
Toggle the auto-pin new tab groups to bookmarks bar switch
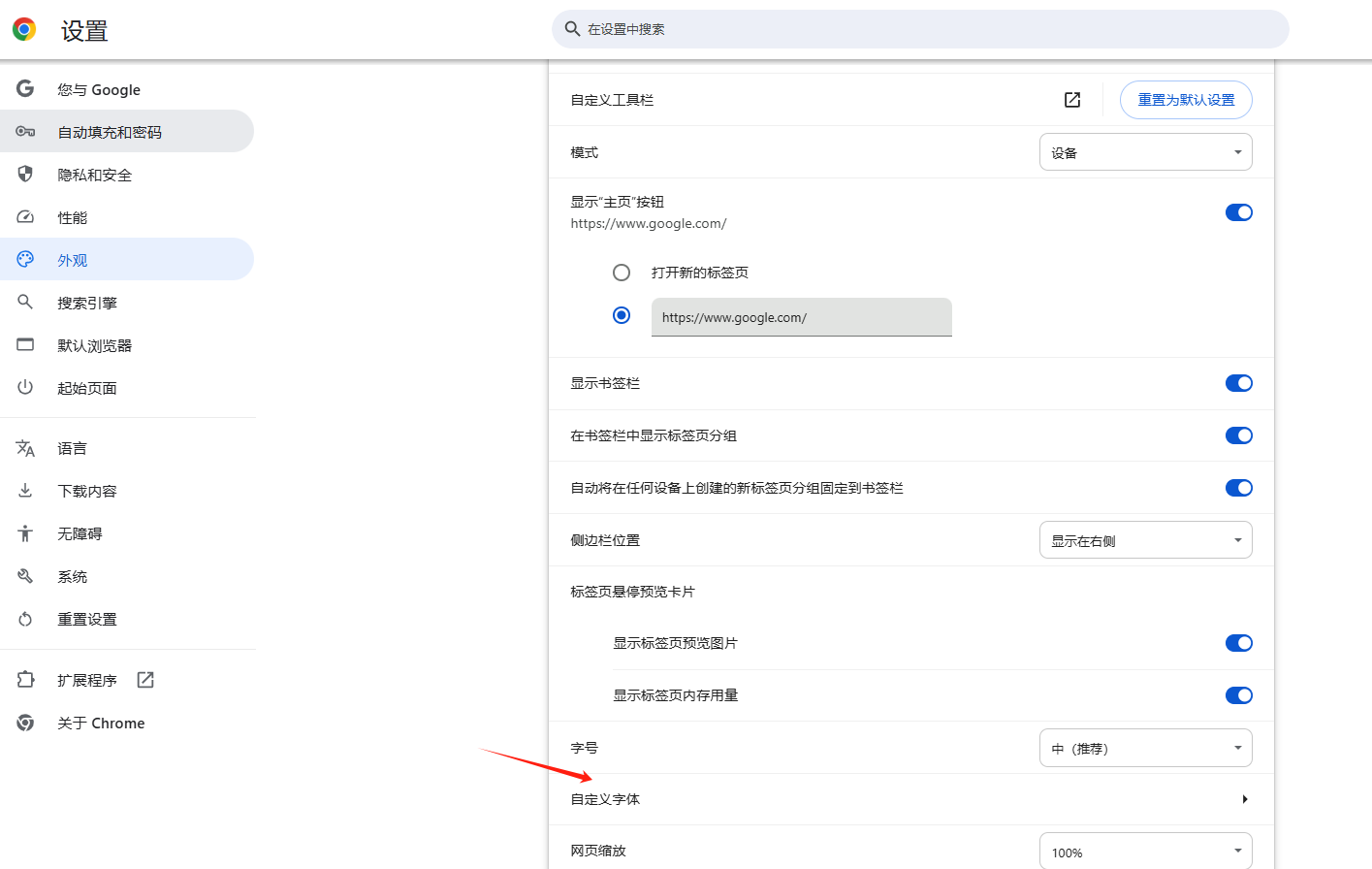coord(1239,488)
